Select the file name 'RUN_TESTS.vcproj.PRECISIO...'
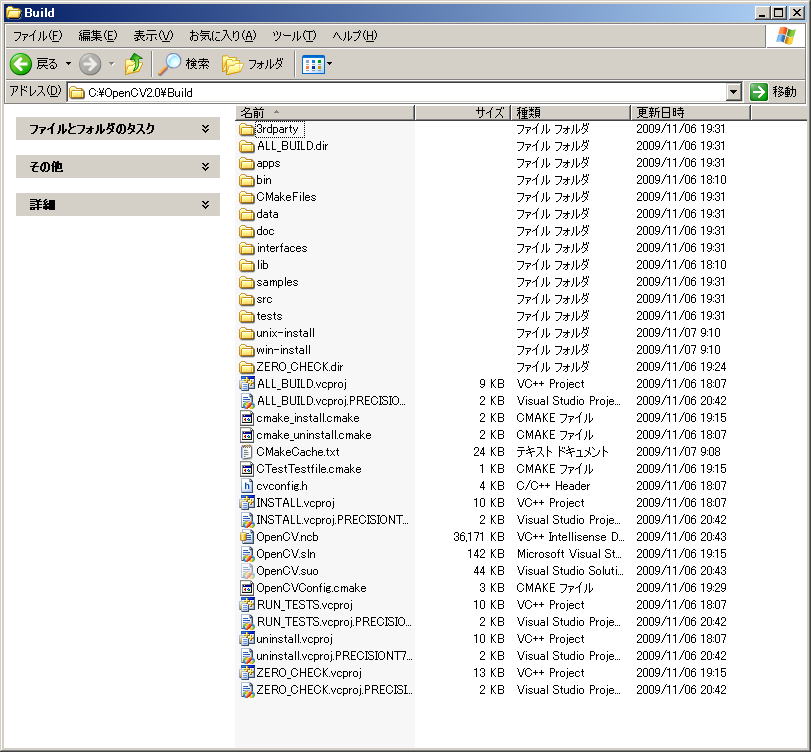The image size is (811, 752). (x=334, y=622)
